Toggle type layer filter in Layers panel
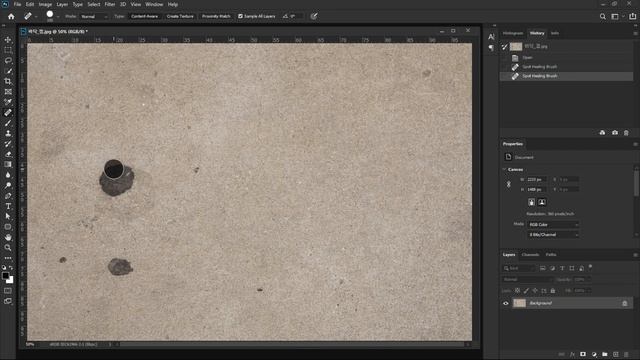 click(562, 268)
